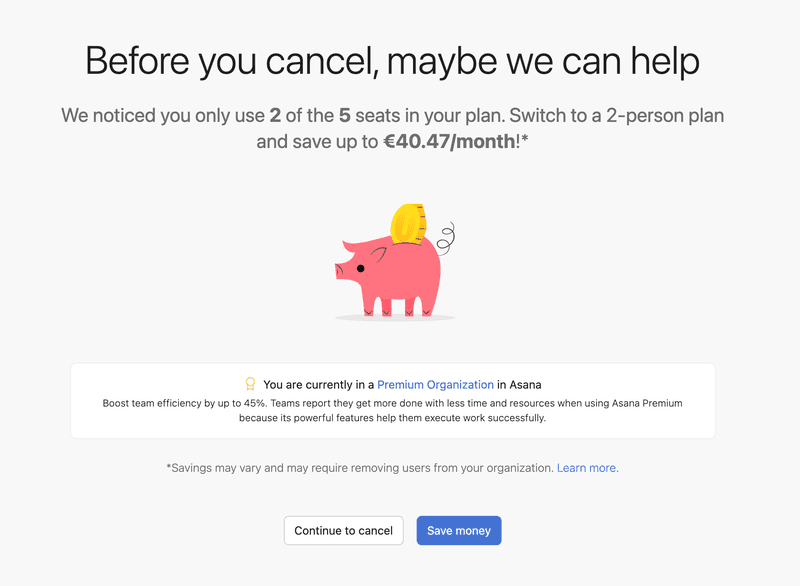Click the 'You are currently in a' text
This screenshot has width=800, height=586.
click(x=318, y=384)
